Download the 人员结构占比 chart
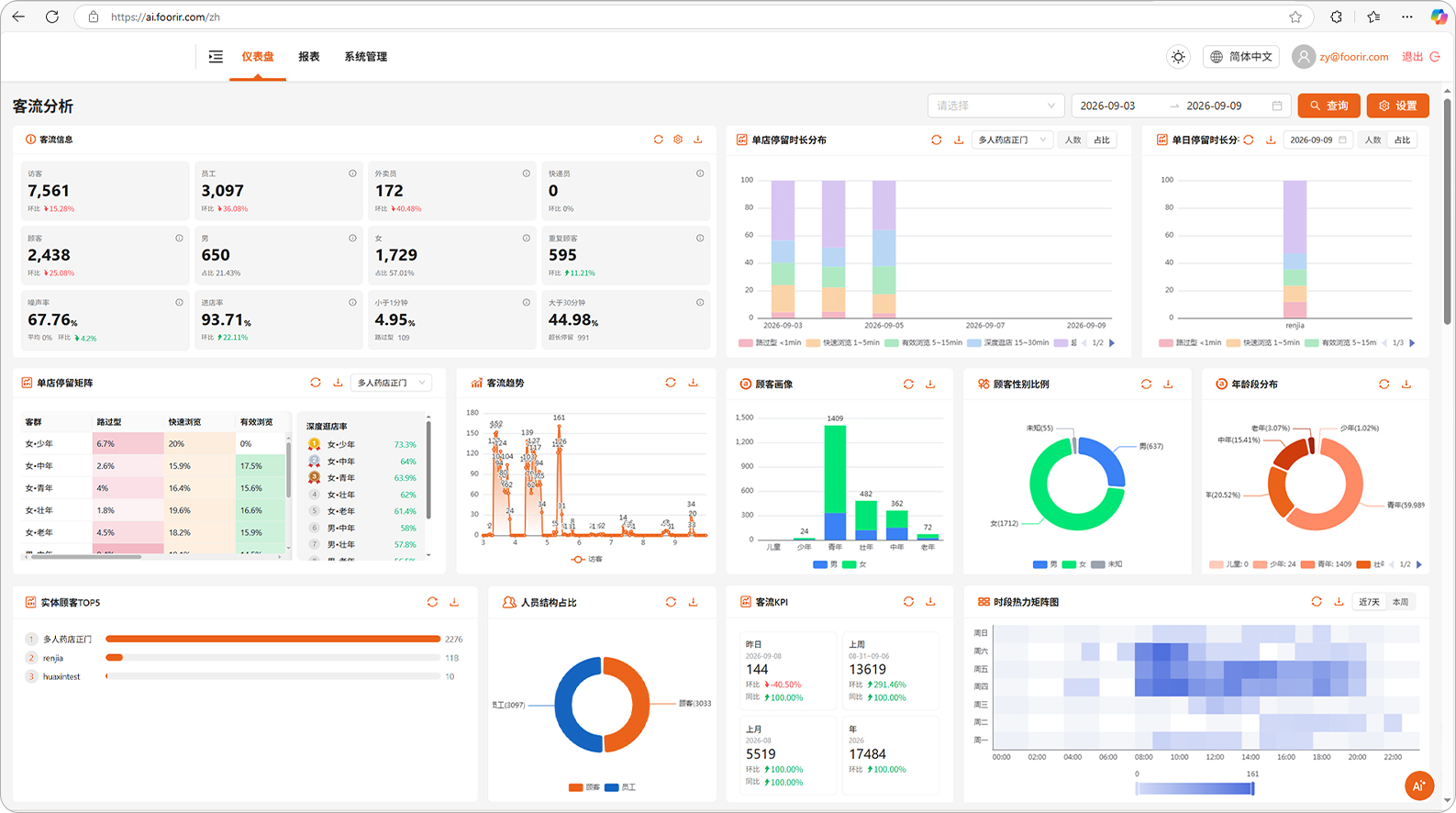Image resolution: width=1456 pixels, height=813 pixels. [x=693, y=602]
